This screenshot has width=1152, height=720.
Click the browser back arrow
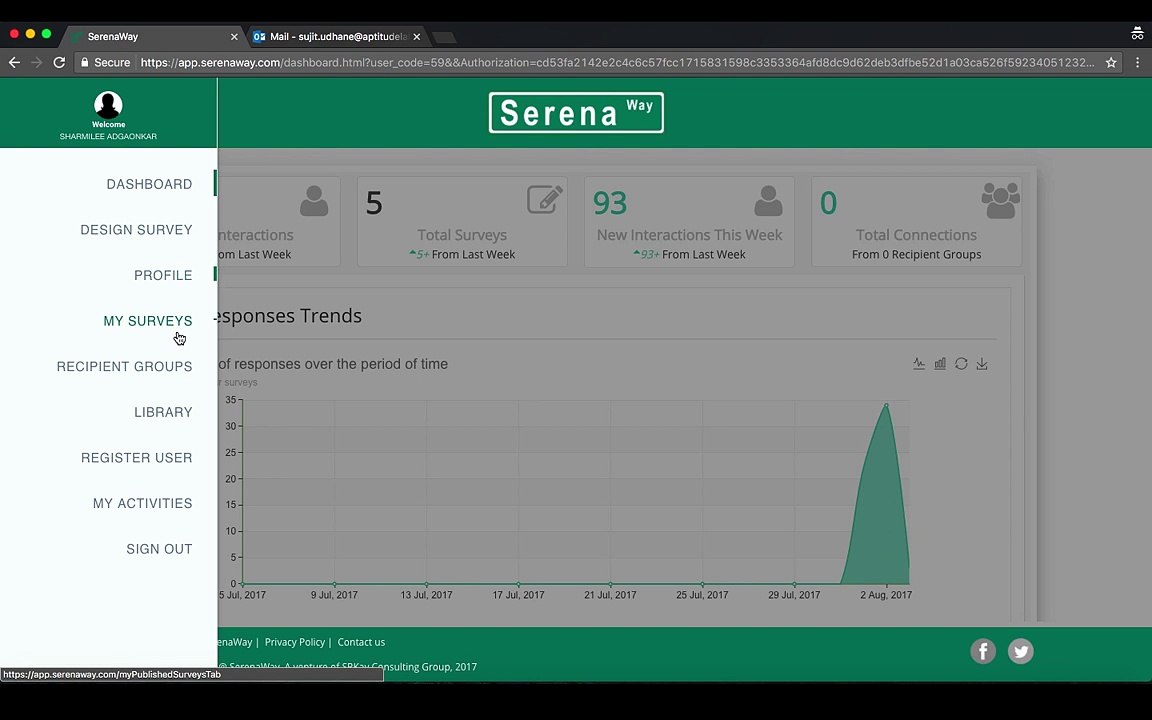pos(14,62)
